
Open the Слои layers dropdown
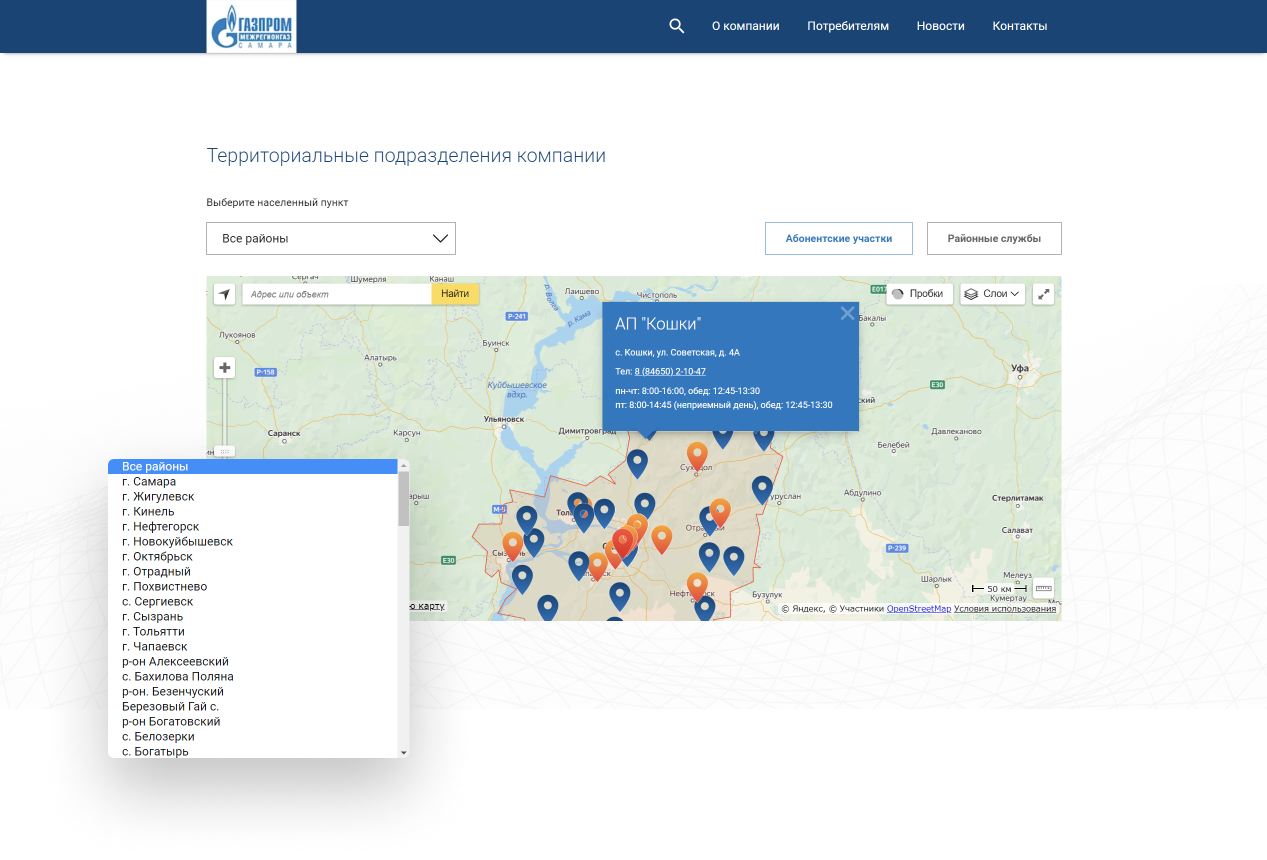click(x=992, y=294)
